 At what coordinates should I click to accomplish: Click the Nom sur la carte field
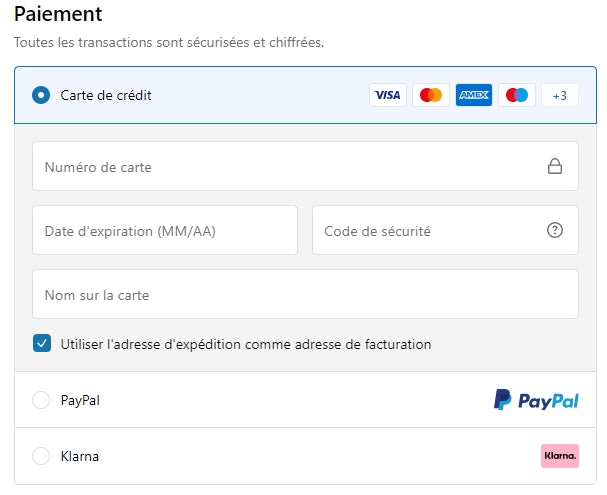pyautogui.click(x=305, y=295)
